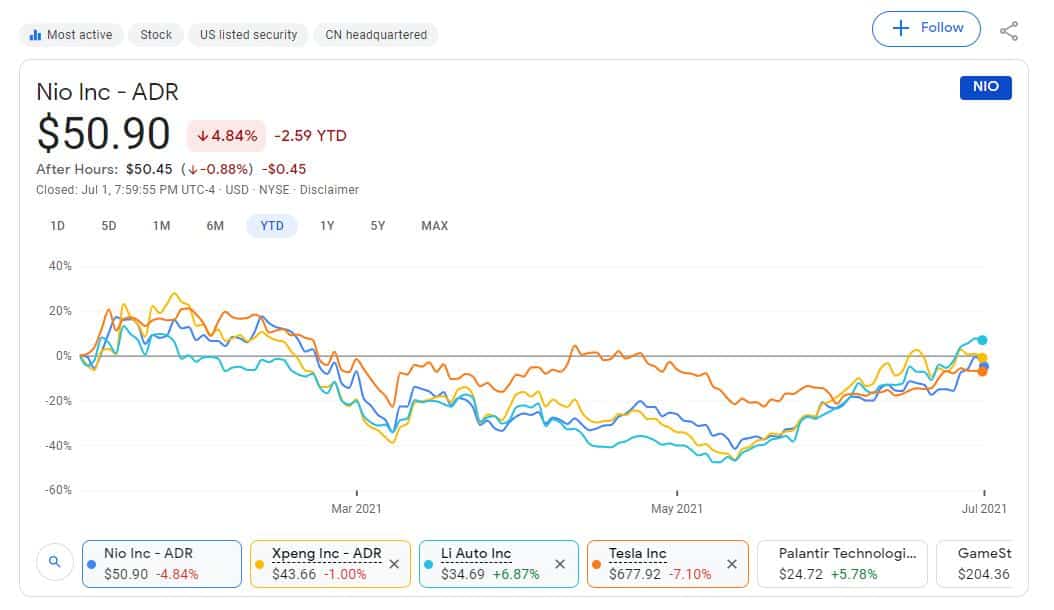
Task: Click the CN headquartered filter chip
Action: [375, 34]
